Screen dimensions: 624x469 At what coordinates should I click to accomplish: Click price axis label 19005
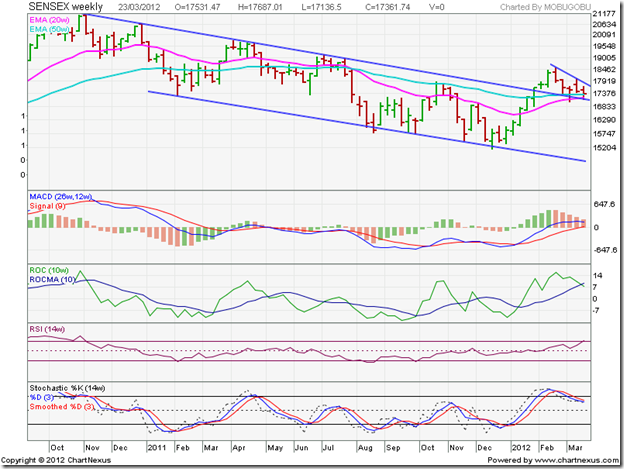604,58
